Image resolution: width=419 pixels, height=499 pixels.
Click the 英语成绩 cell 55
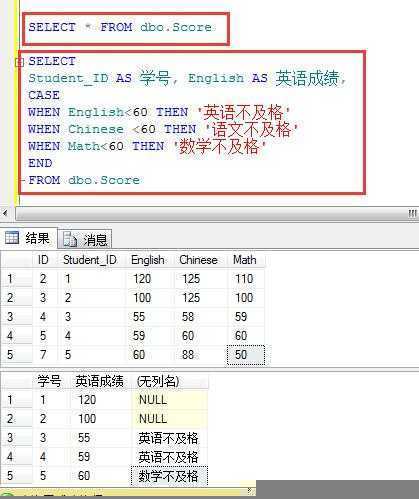click(x=101, y=438)
